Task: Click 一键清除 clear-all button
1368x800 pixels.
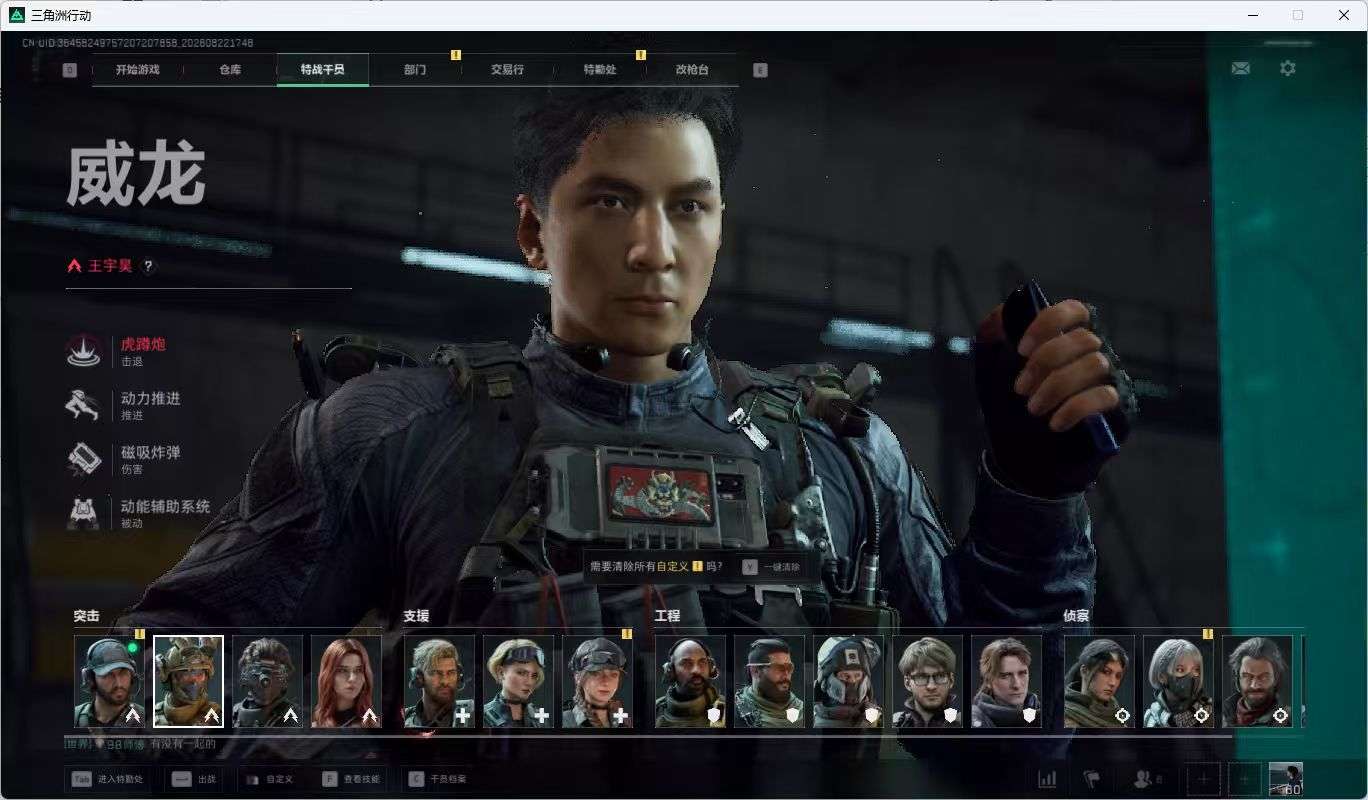Action: click(771, 566)
